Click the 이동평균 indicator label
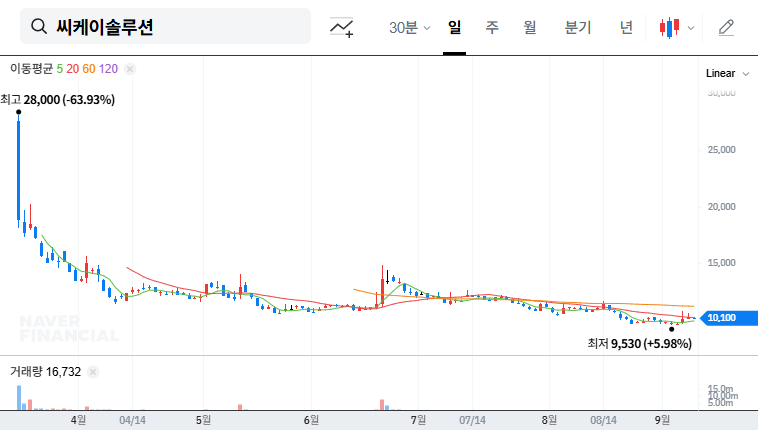The width and height of the screenshot is (758, 430). pos(31,69)
